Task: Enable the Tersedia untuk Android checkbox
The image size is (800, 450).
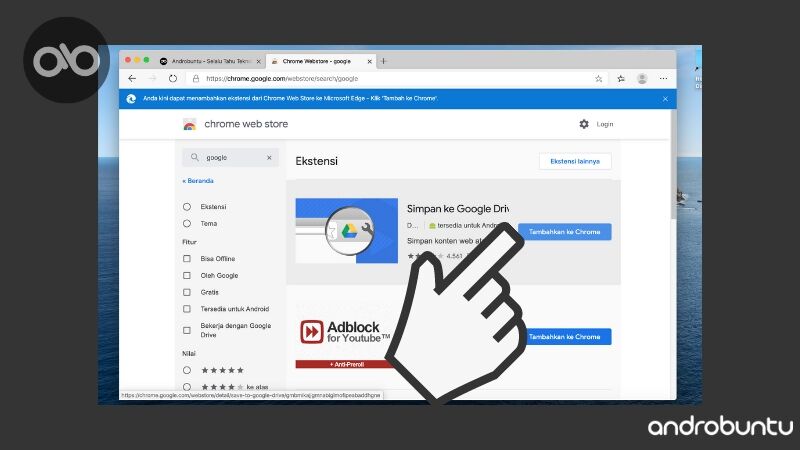Action: point(187,309)
